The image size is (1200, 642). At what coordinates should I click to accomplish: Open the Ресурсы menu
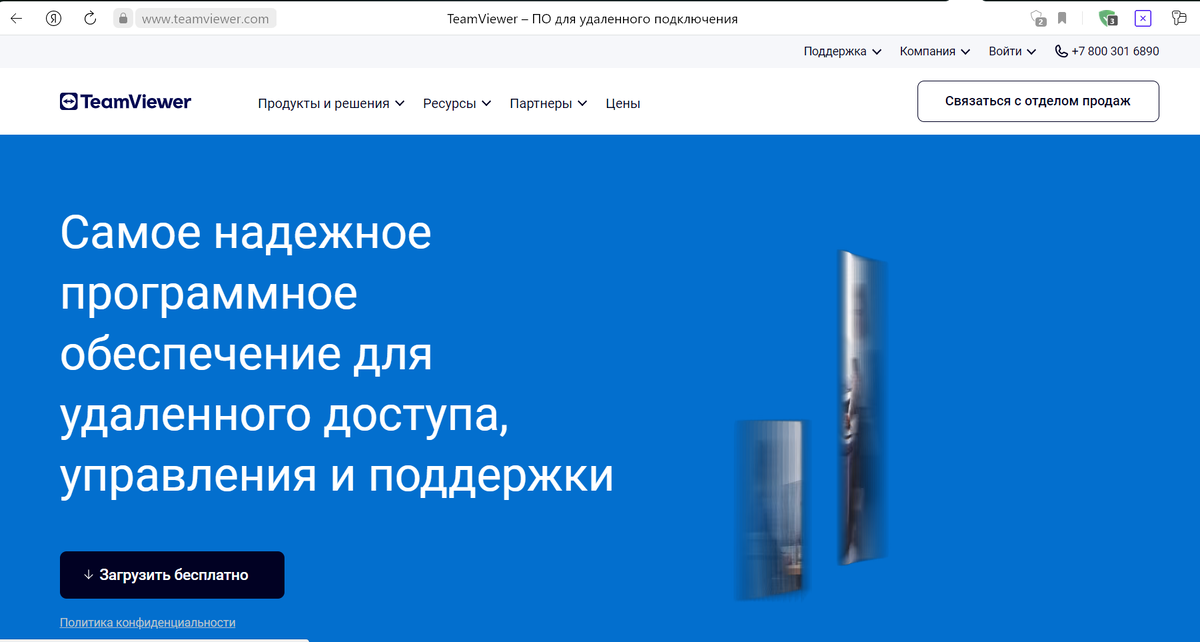pyautogui.click(x=457, y=103)
